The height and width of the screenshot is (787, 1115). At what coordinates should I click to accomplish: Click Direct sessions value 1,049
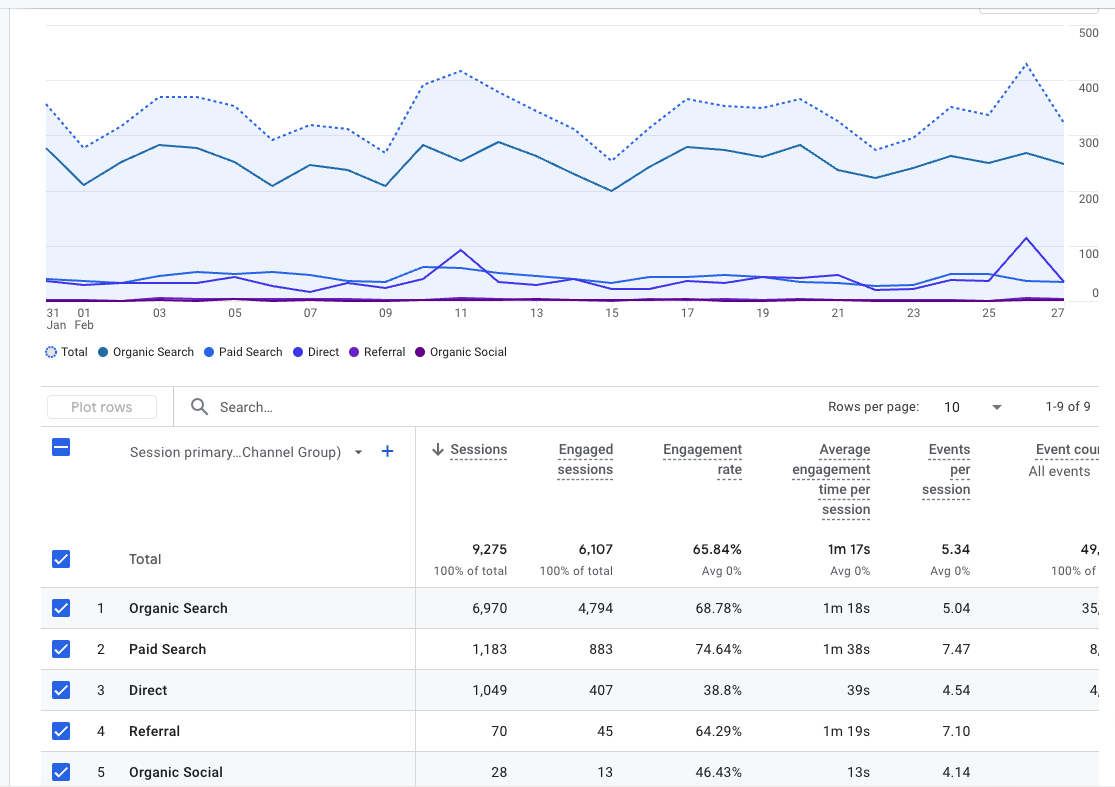[489, 690]
